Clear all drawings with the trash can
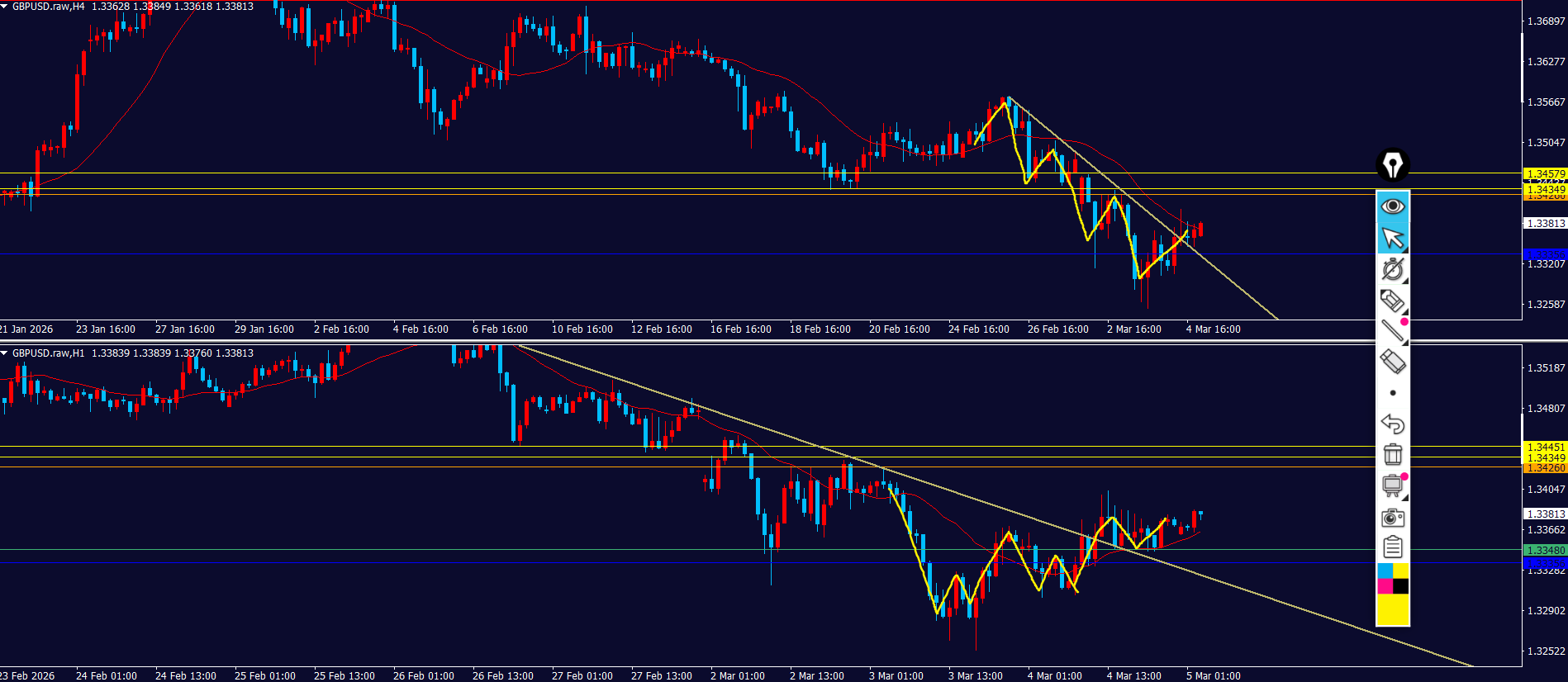 coord(1393,454)
